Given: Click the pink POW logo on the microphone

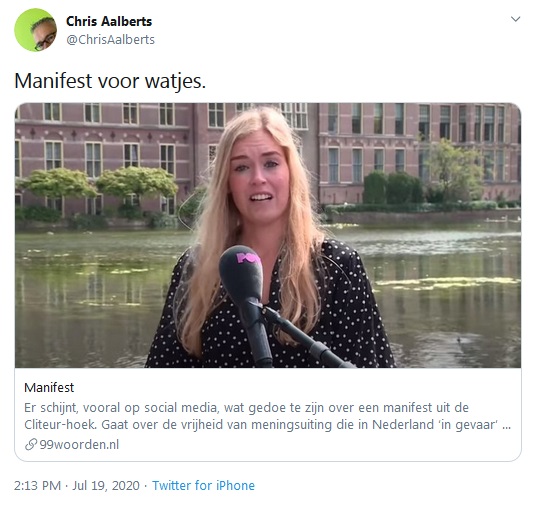Looking at the screenshot, I should pos(248,257).
